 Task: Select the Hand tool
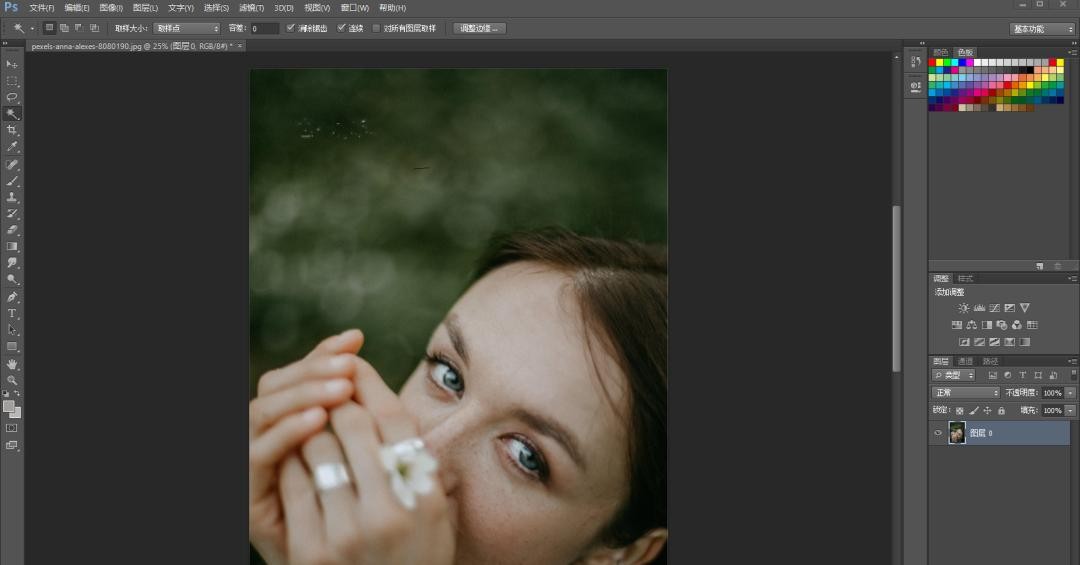pos(12,364)
